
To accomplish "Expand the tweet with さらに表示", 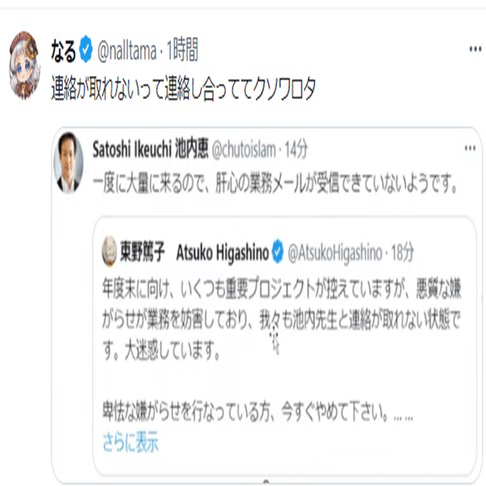I will 131,442.
